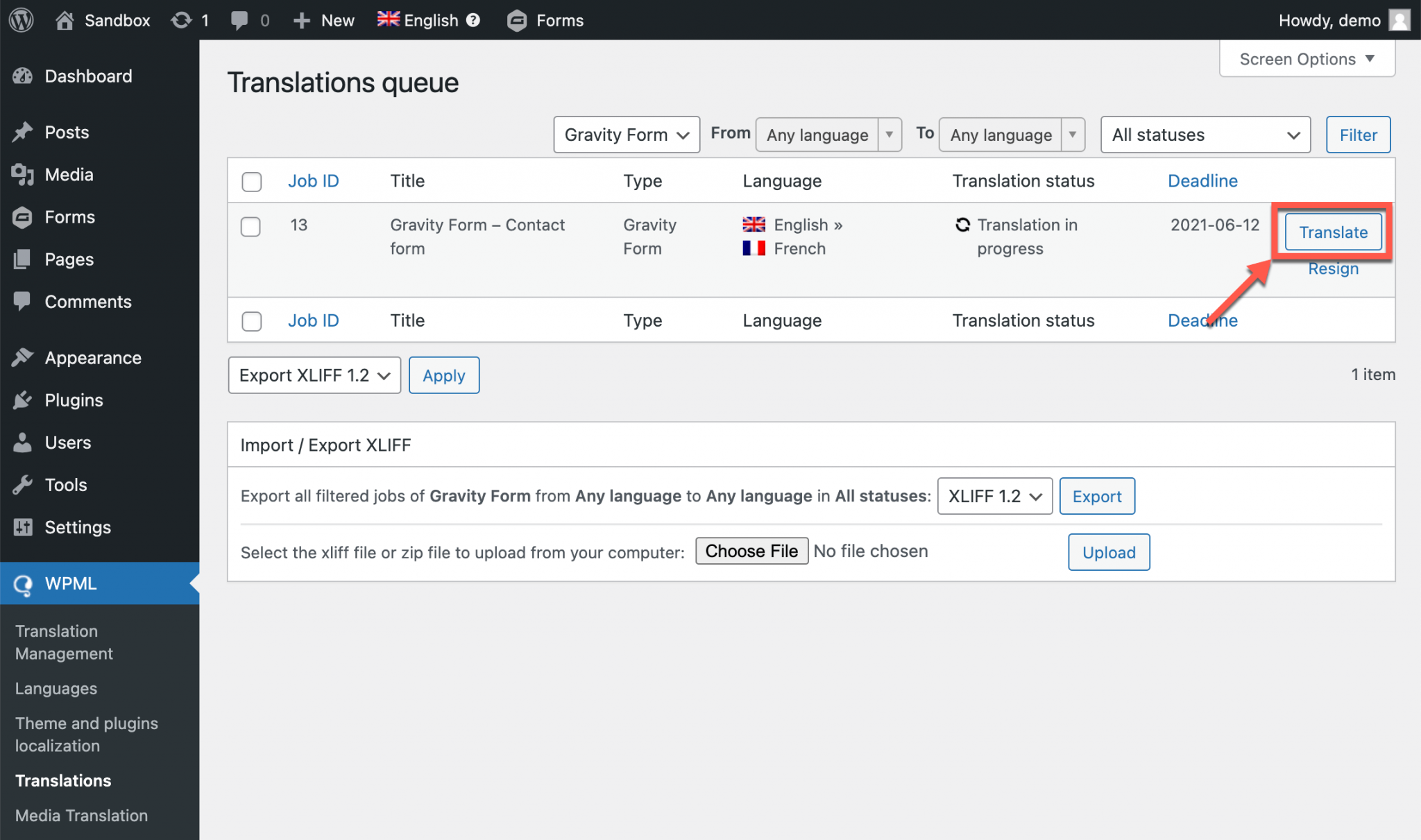
Task: Open the Gravity Form type filter dropdown
Action: [x=626, y=135]
